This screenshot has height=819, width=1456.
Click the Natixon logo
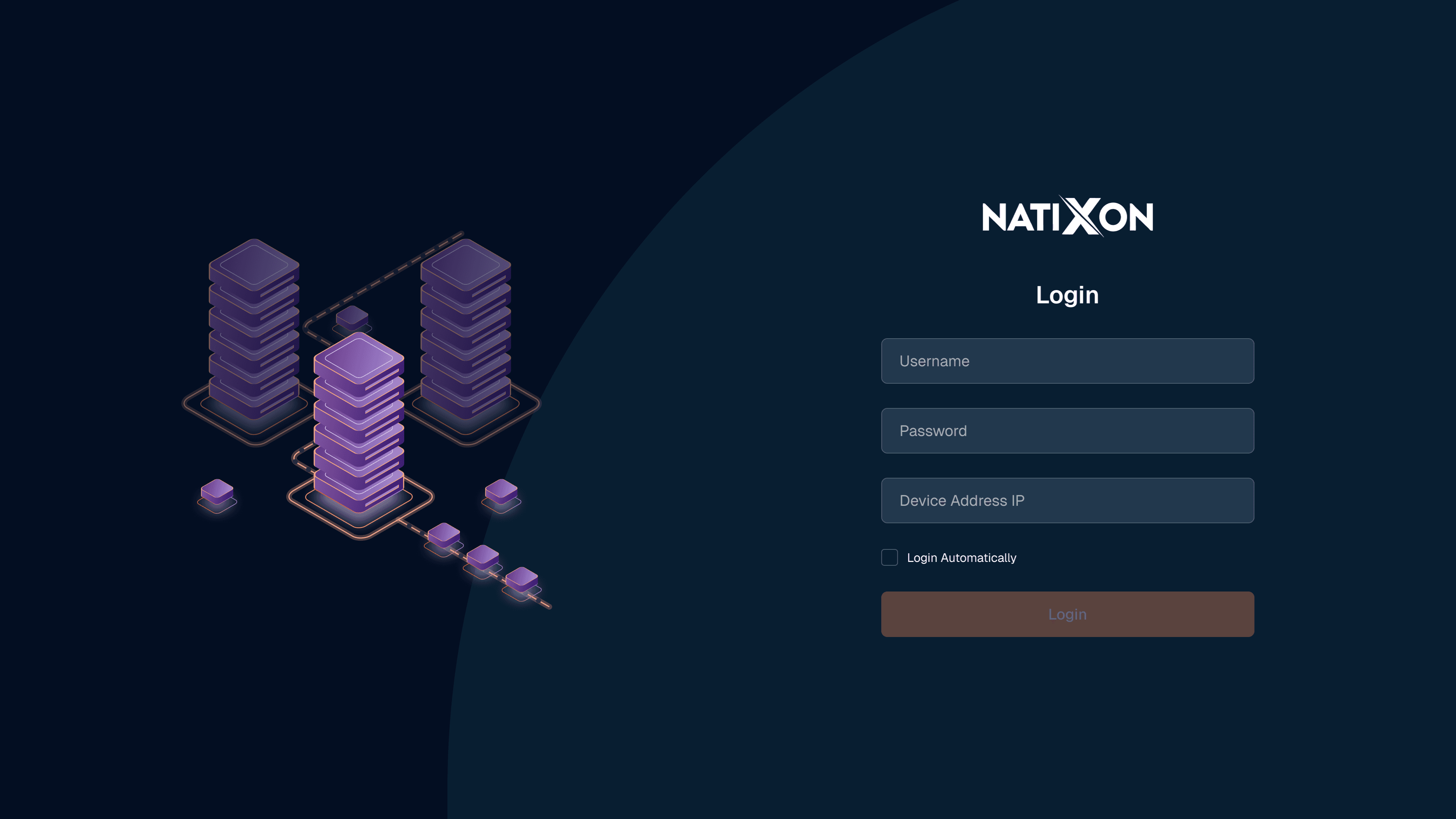(x=1067, y=216)
